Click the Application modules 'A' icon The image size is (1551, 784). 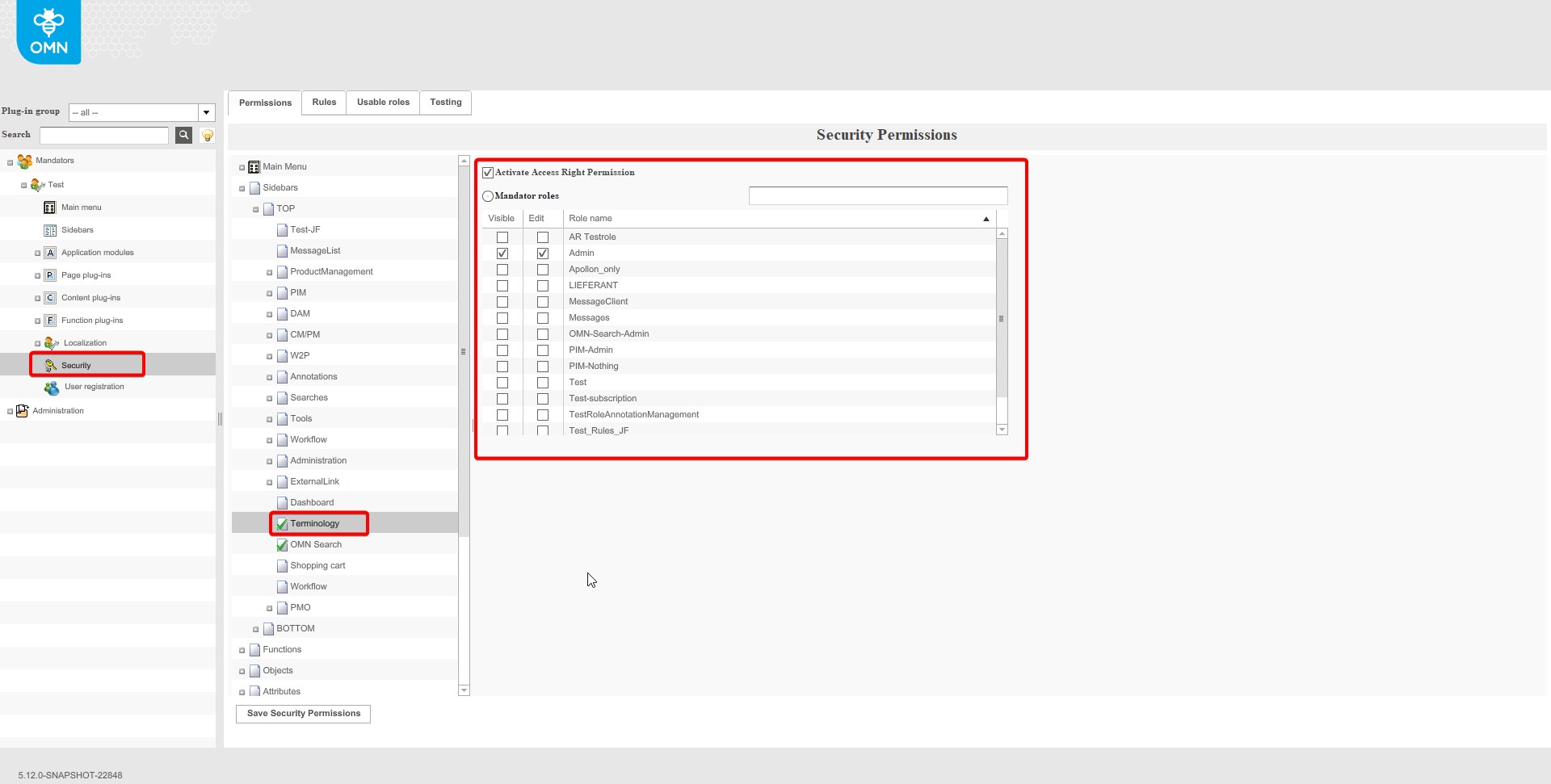coord(50,253)
